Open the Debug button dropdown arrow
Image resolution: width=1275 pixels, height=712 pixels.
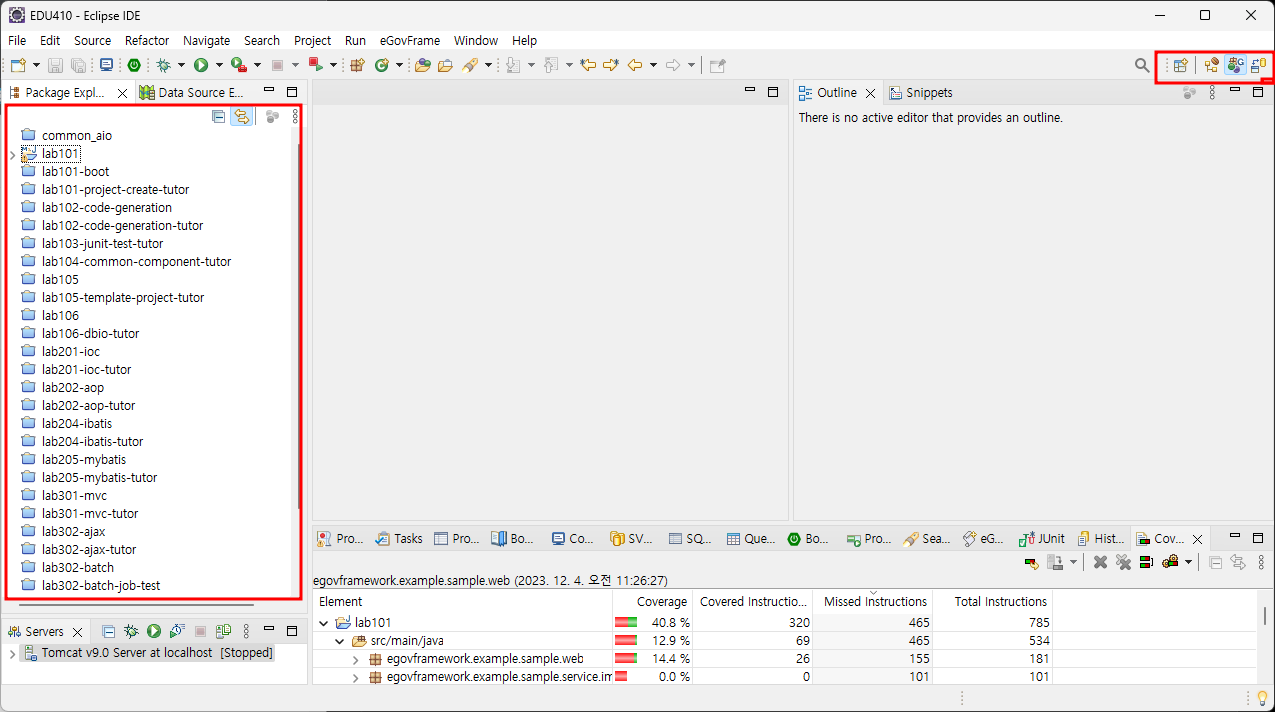(x=181, y=65)
